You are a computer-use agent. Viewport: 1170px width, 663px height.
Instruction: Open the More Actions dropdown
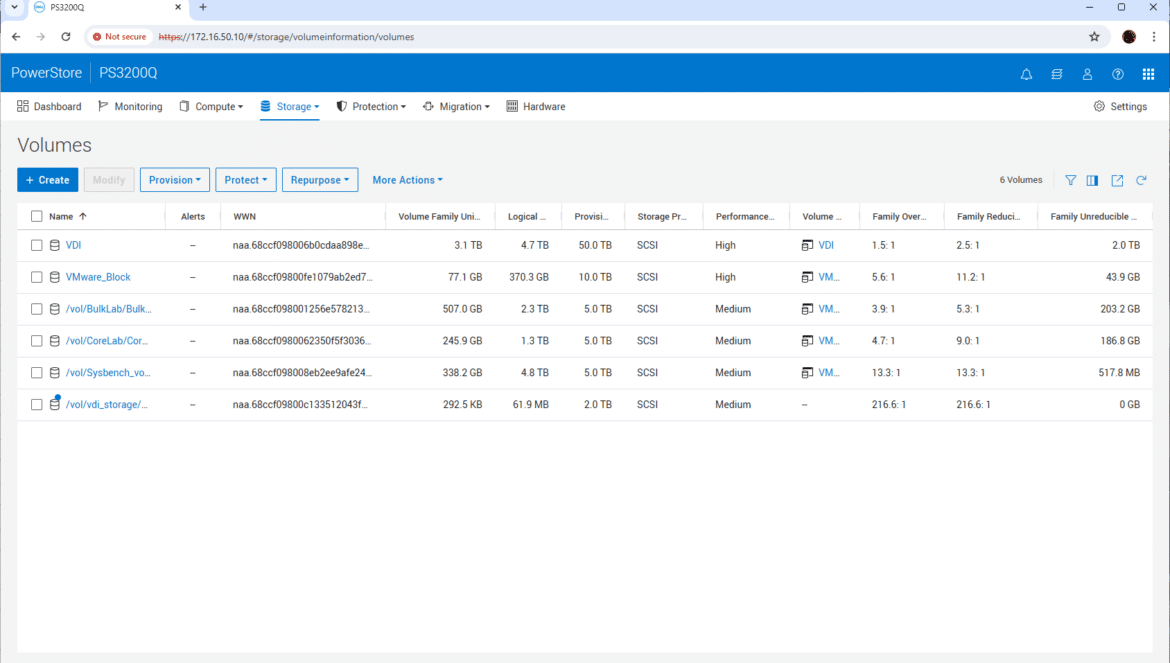[407, 180]
